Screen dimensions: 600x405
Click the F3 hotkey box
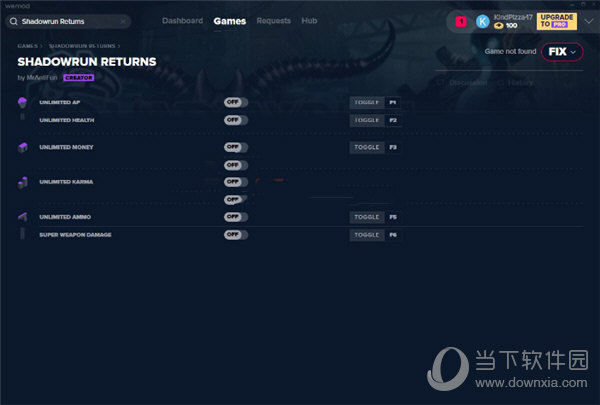click(x=393, y=147)
